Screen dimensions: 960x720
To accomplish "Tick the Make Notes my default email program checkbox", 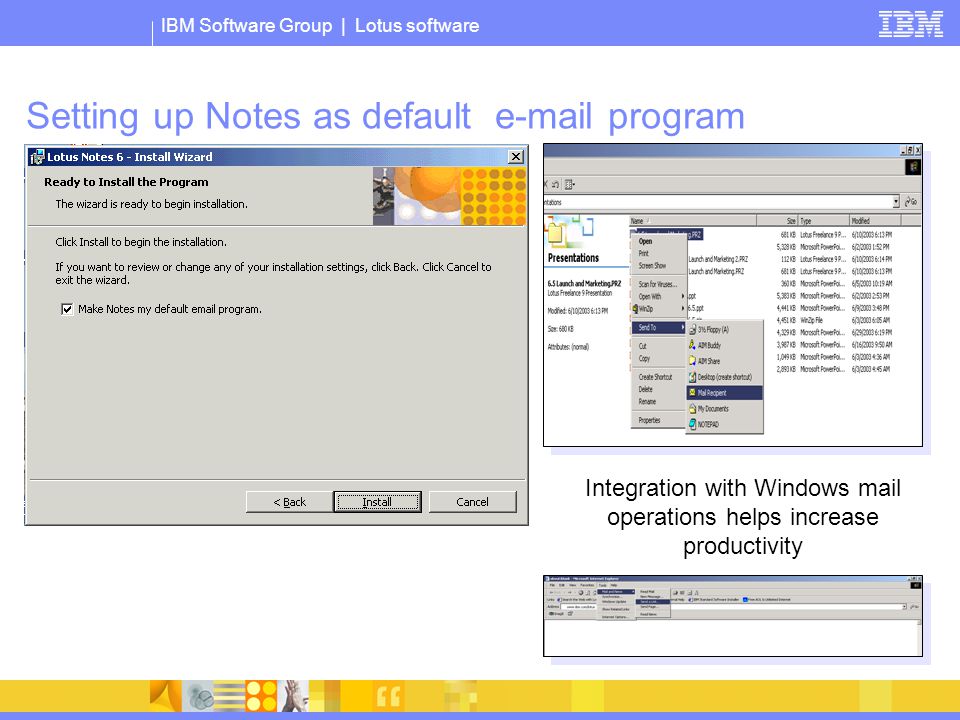I will [x=67, y=309].
